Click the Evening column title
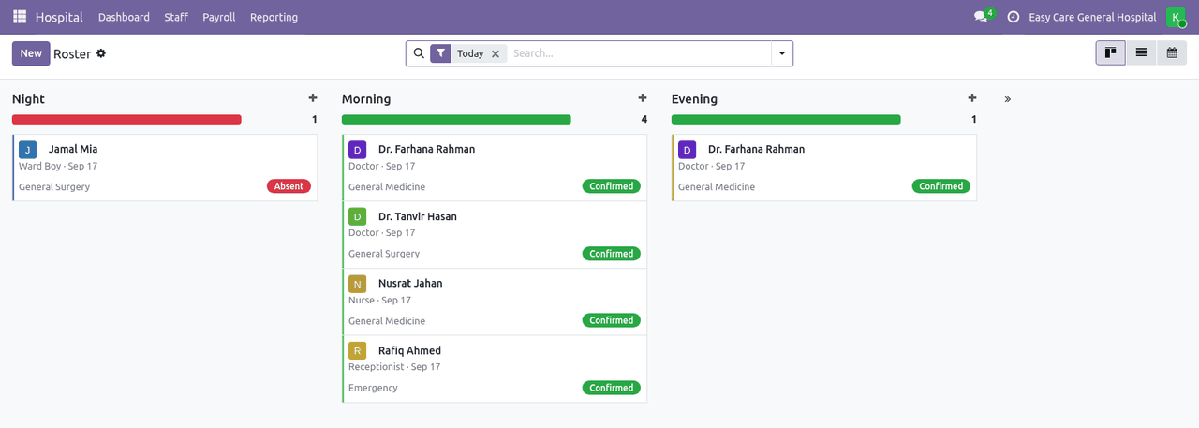The image size is (1199, 428). [694, 99]
